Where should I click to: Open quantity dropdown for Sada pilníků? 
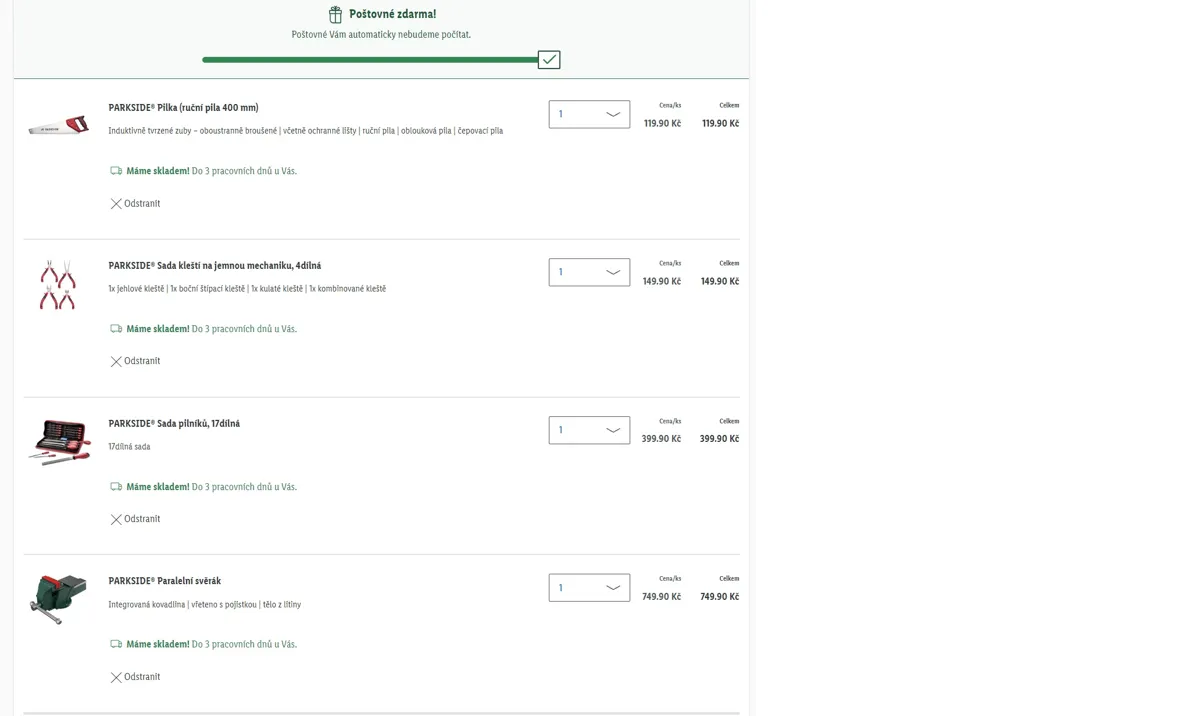click(x=589, y=430)
